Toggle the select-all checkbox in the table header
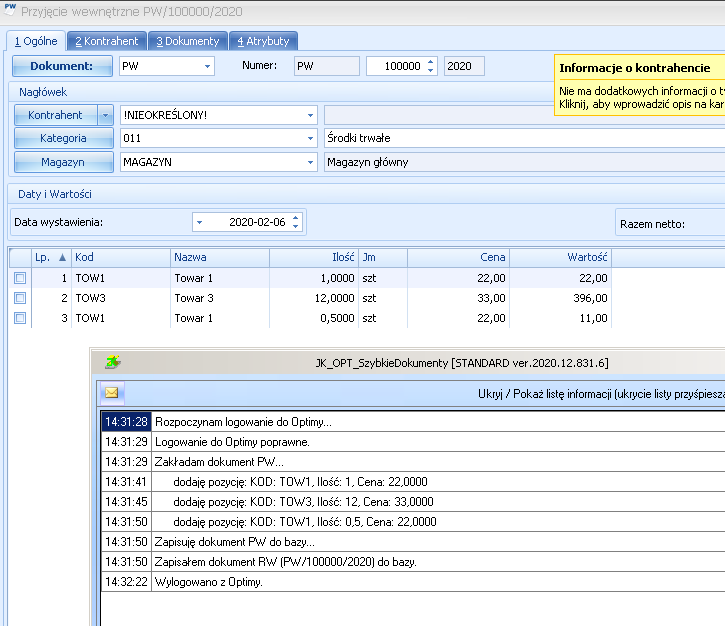The width and height of the screenshot is (725, 626). pyautogui.click(x=19, y=257)
